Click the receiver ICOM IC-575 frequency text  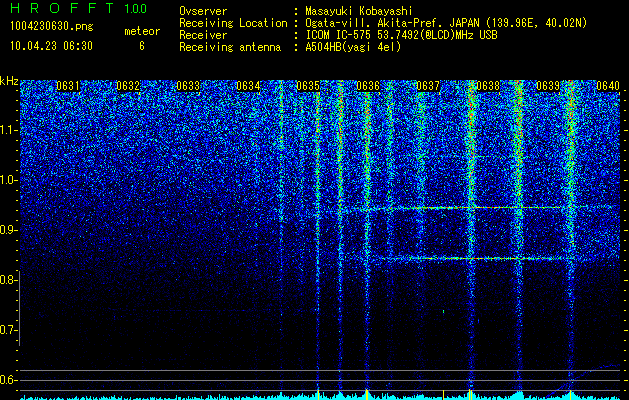(401, 35)
